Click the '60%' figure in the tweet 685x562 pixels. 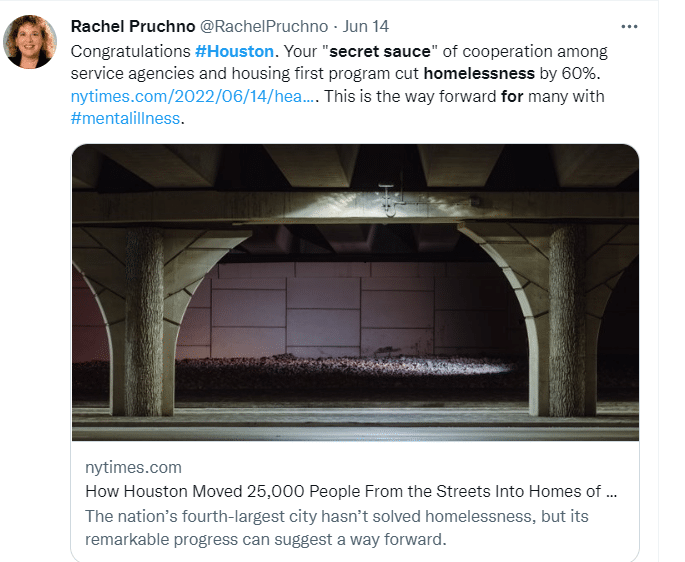[x=579, y=74]
